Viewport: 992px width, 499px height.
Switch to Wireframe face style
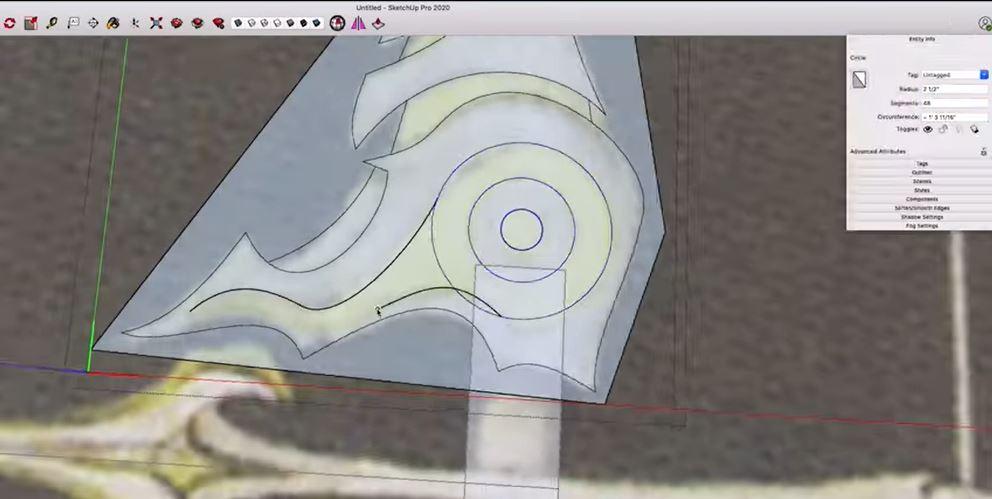point(264,23)
